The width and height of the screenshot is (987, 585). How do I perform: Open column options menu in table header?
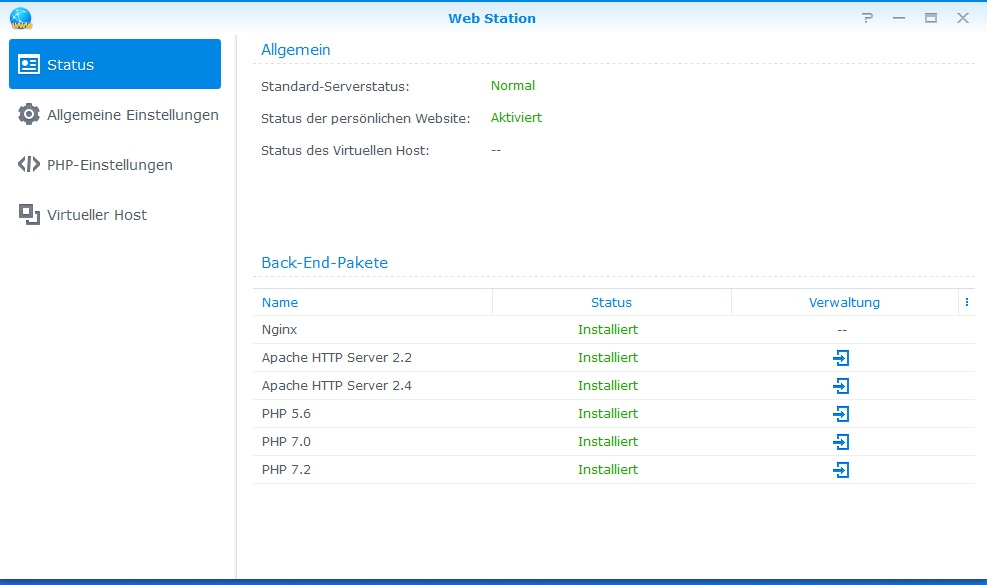966,302
